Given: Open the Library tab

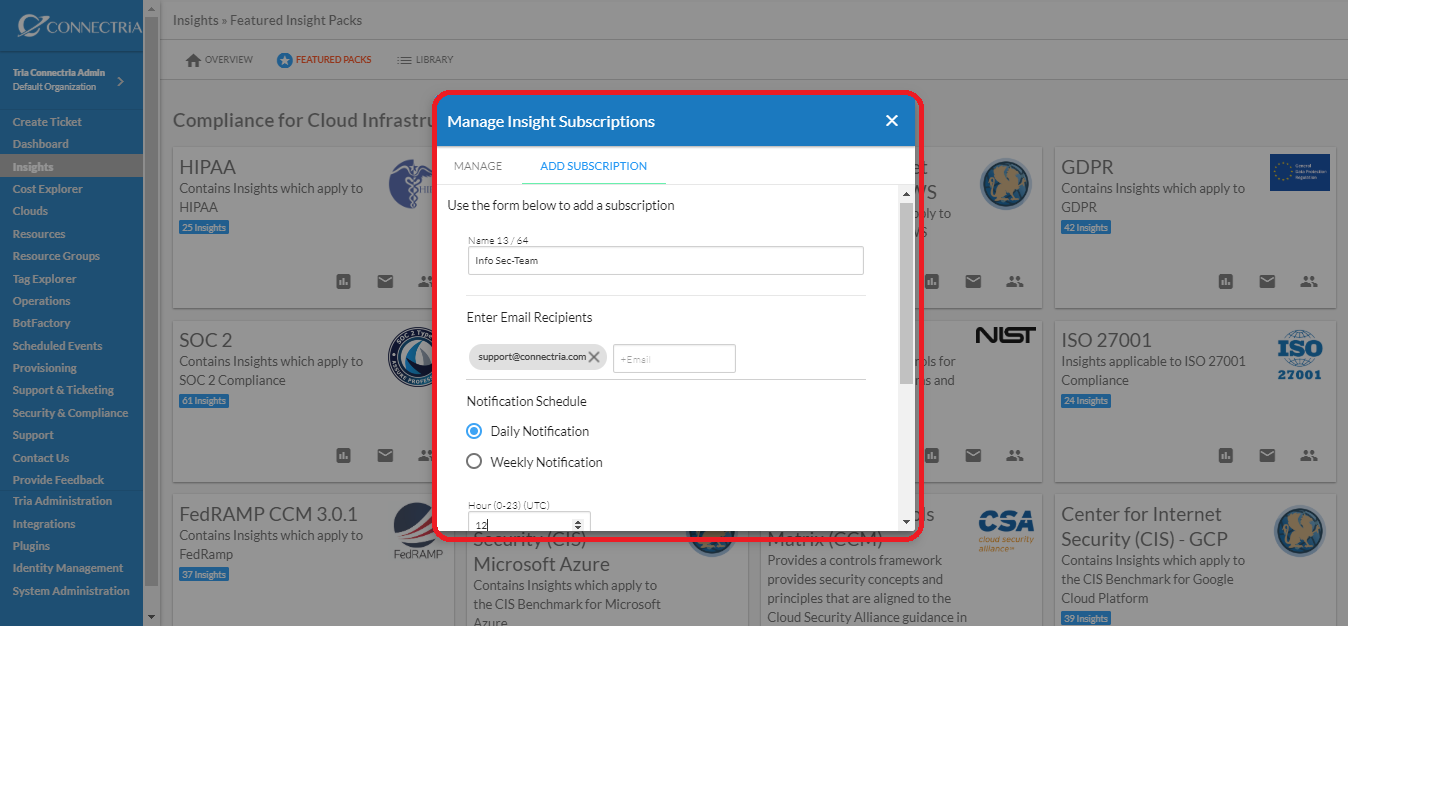Looking at the screenshot, I should [x=425, y=60].
